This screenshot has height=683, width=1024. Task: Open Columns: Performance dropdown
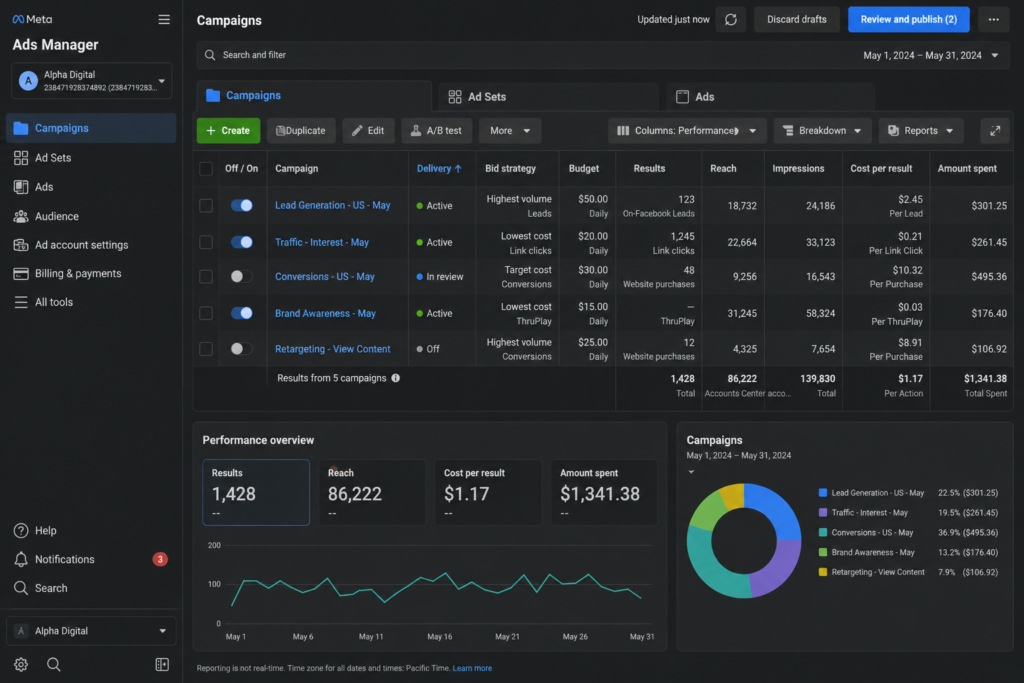coord(686,131)
